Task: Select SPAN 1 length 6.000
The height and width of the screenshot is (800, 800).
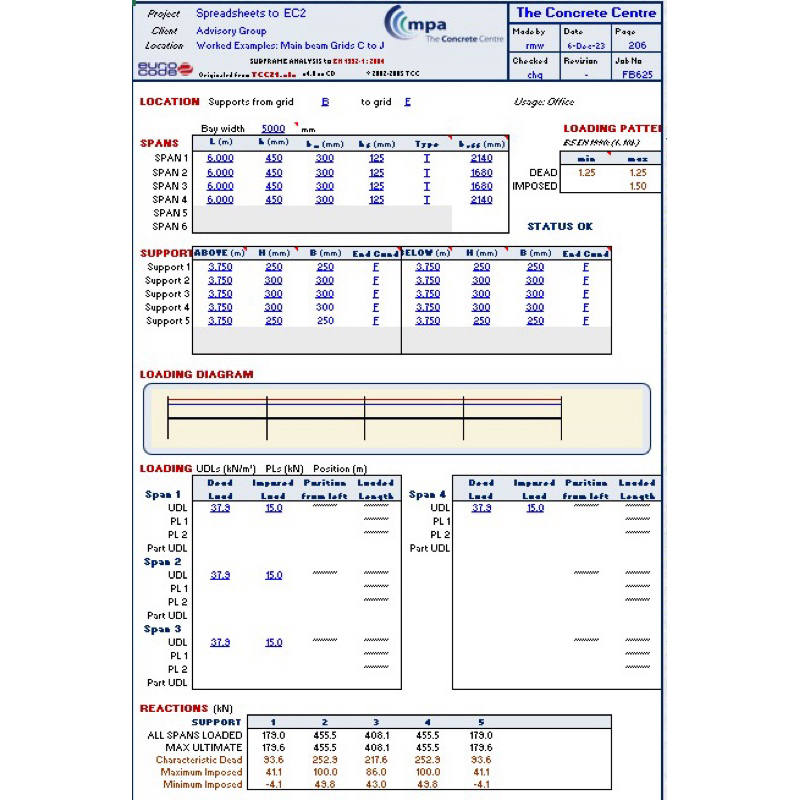Action: [220, 158]
